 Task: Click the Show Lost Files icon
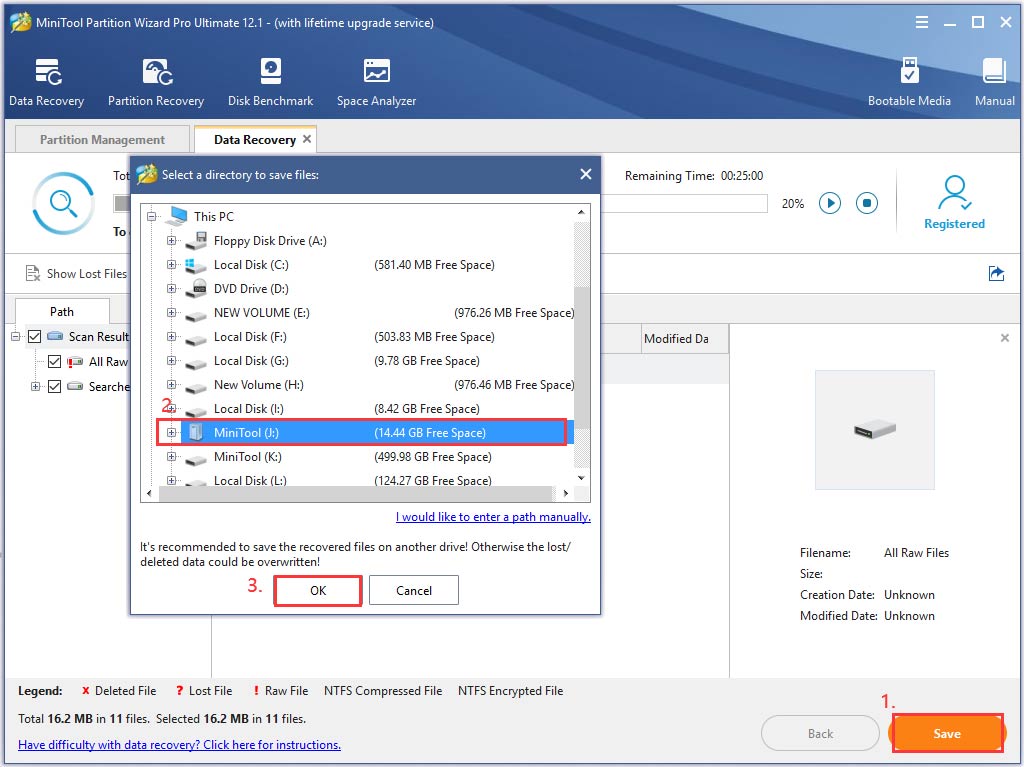click(33, 273)
